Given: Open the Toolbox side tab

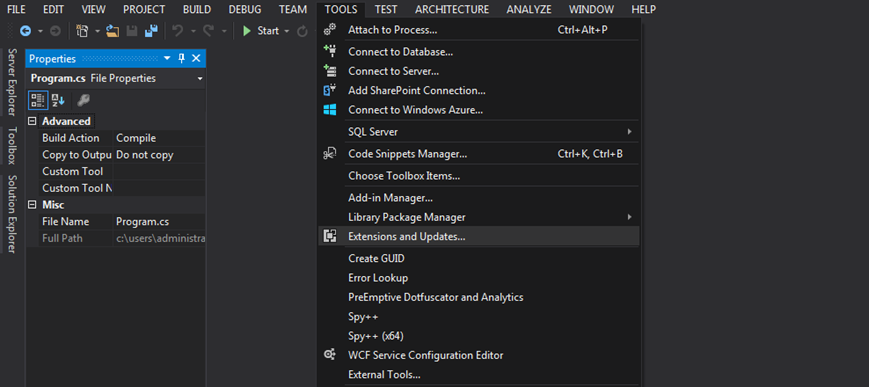Looking at the screenshot, I should point(12,146).
